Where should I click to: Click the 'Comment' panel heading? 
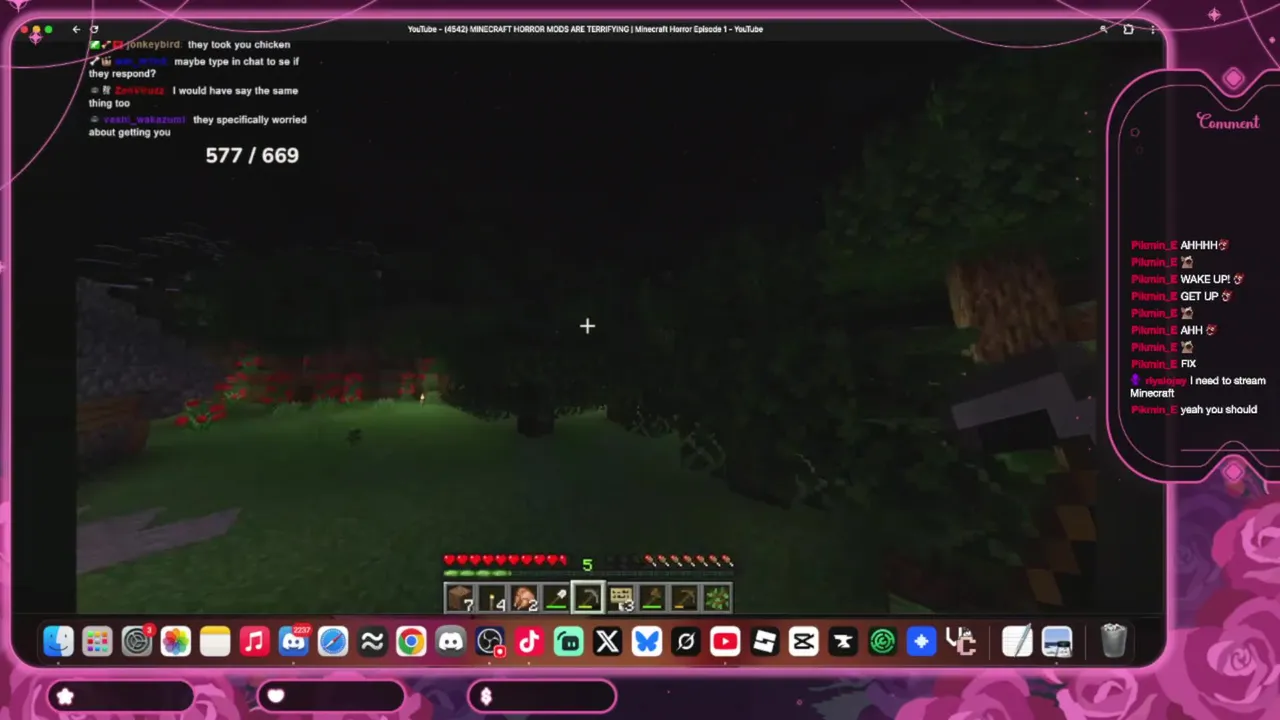(1228, 122)
